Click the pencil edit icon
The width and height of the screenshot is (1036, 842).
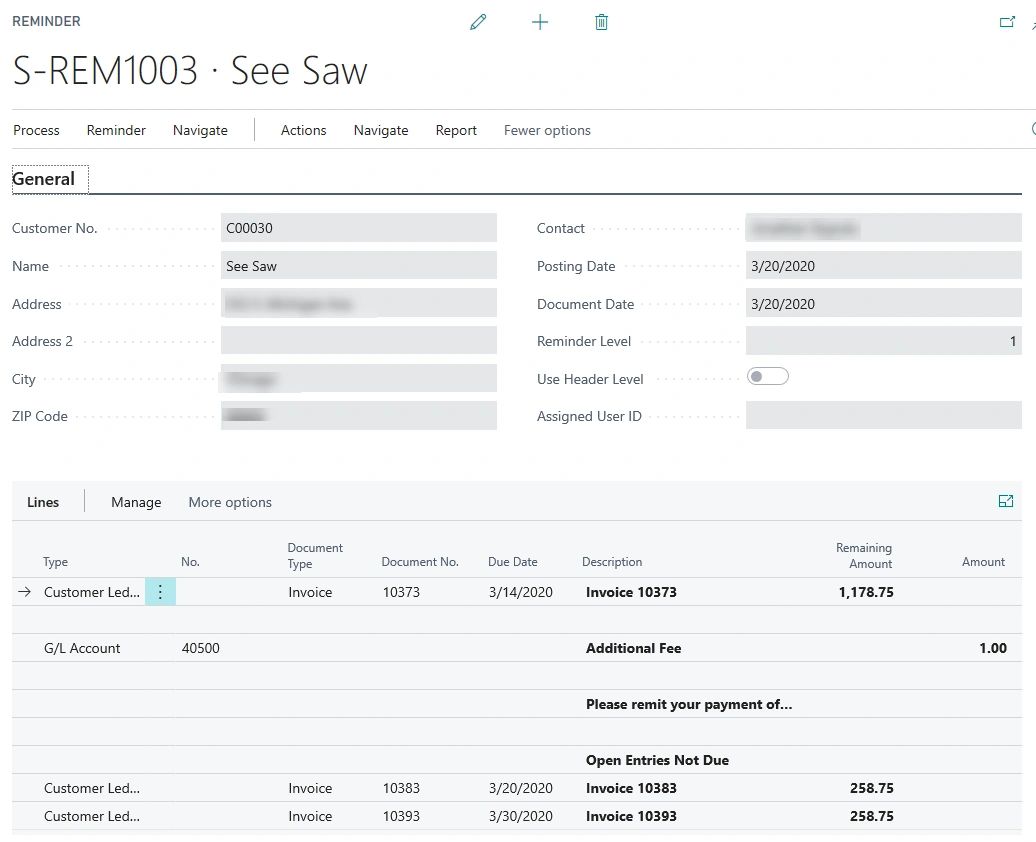click(x=478, y=22)
